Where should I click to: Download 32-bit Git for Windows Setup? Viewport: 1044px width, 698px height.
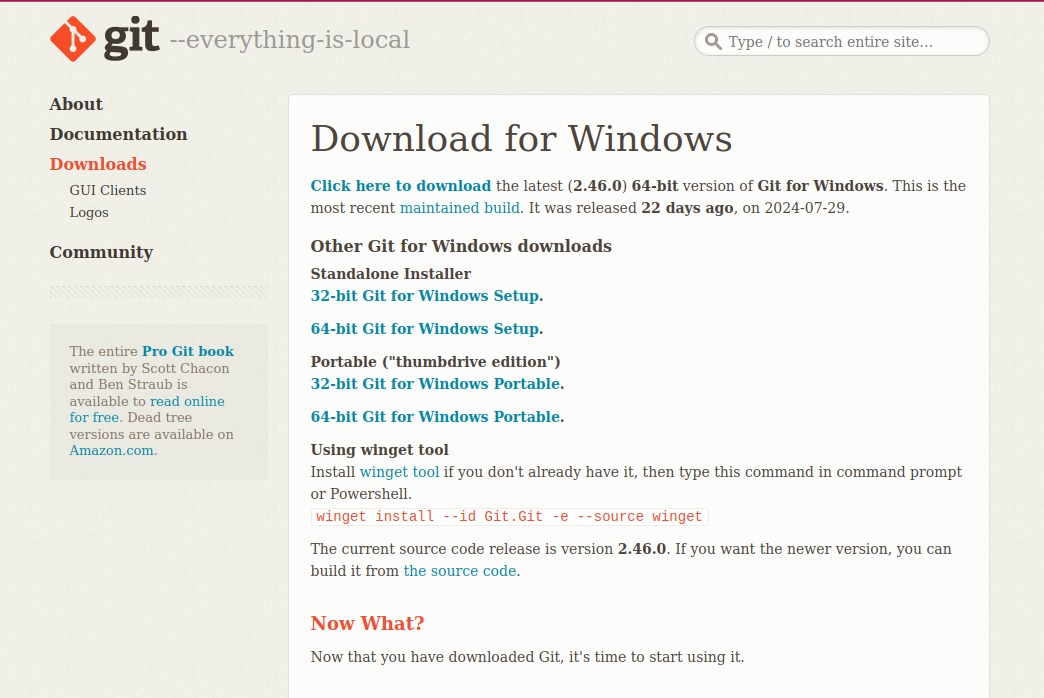point(427,296)
